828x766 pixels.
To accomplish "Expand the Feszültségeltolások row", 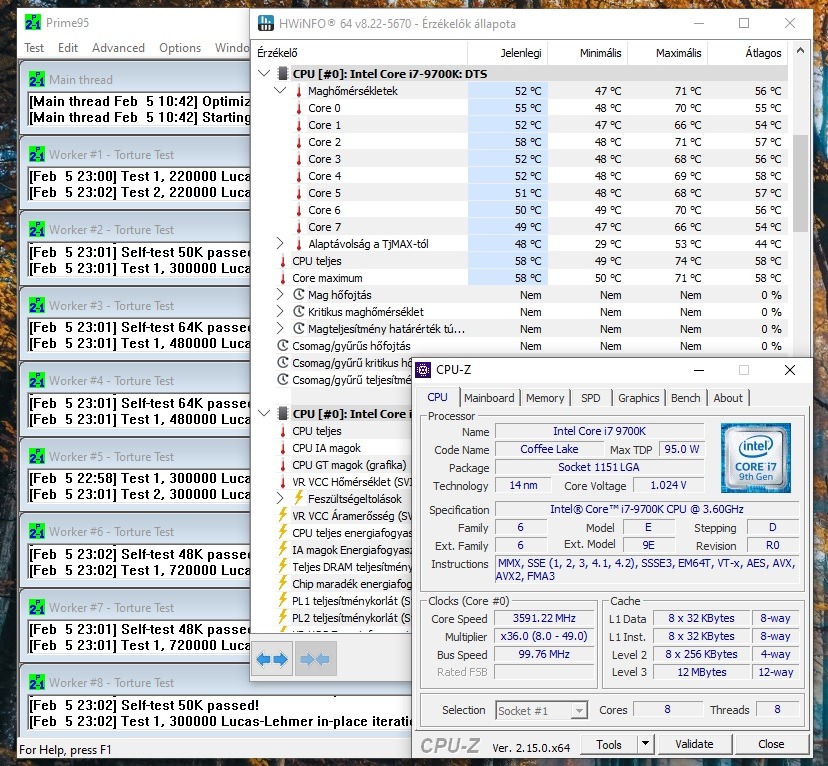I will click(280, 498).
